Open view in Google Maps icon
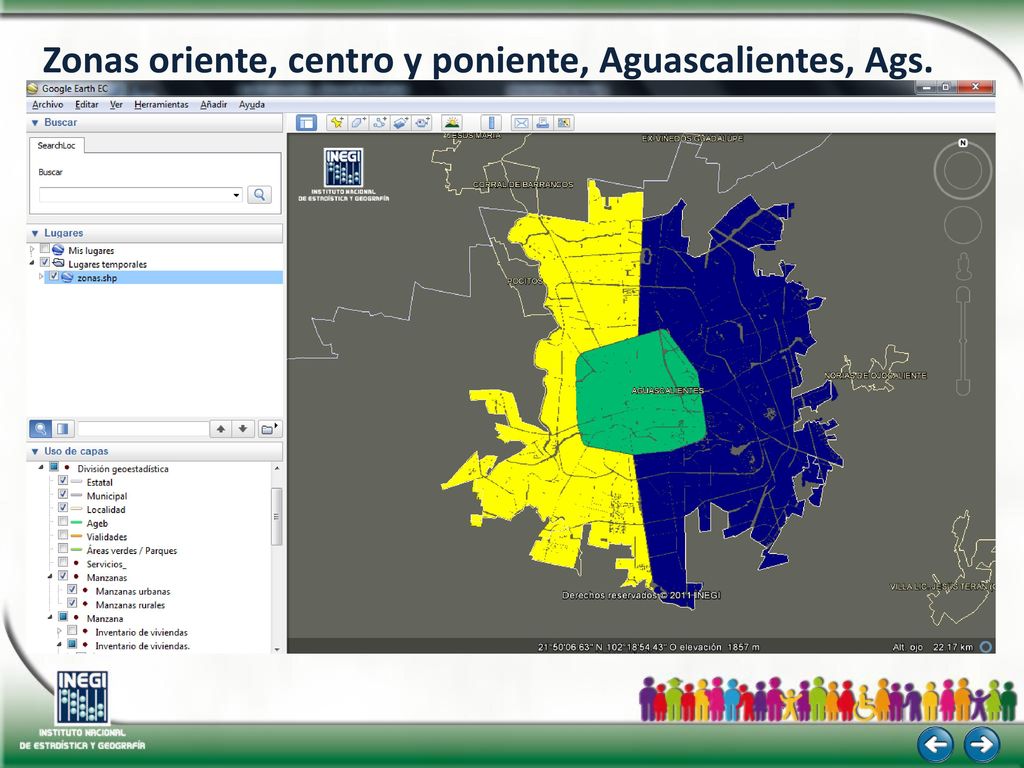1024x768 pixels. pyautogui.click(x=564, y=122)
